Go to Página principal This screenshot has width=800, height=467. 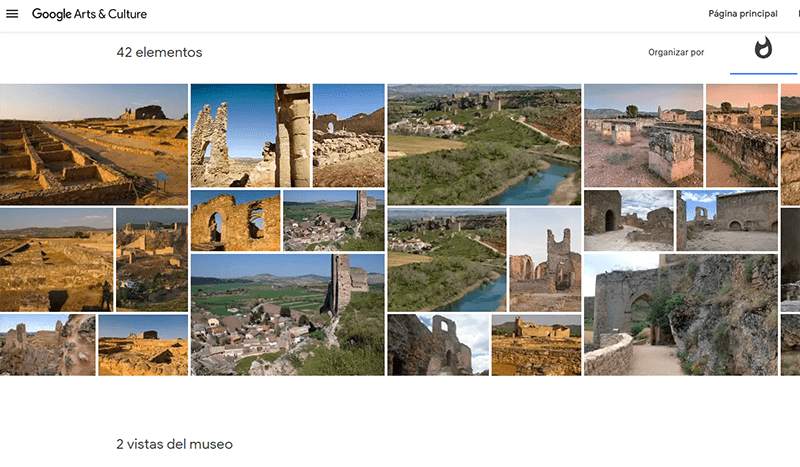pos(742,14)
